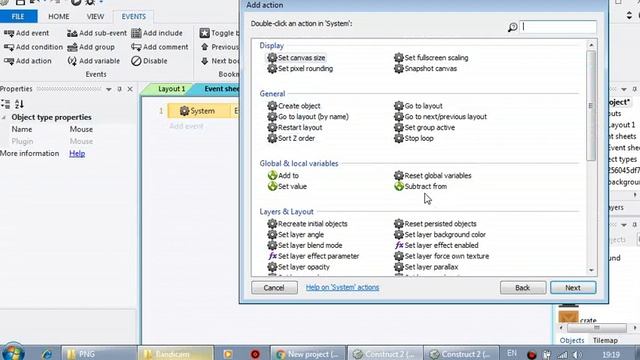This screenshot has width=640, height=360.
Task: Click Next in the Add action dialog
Action: pos(573,288)
